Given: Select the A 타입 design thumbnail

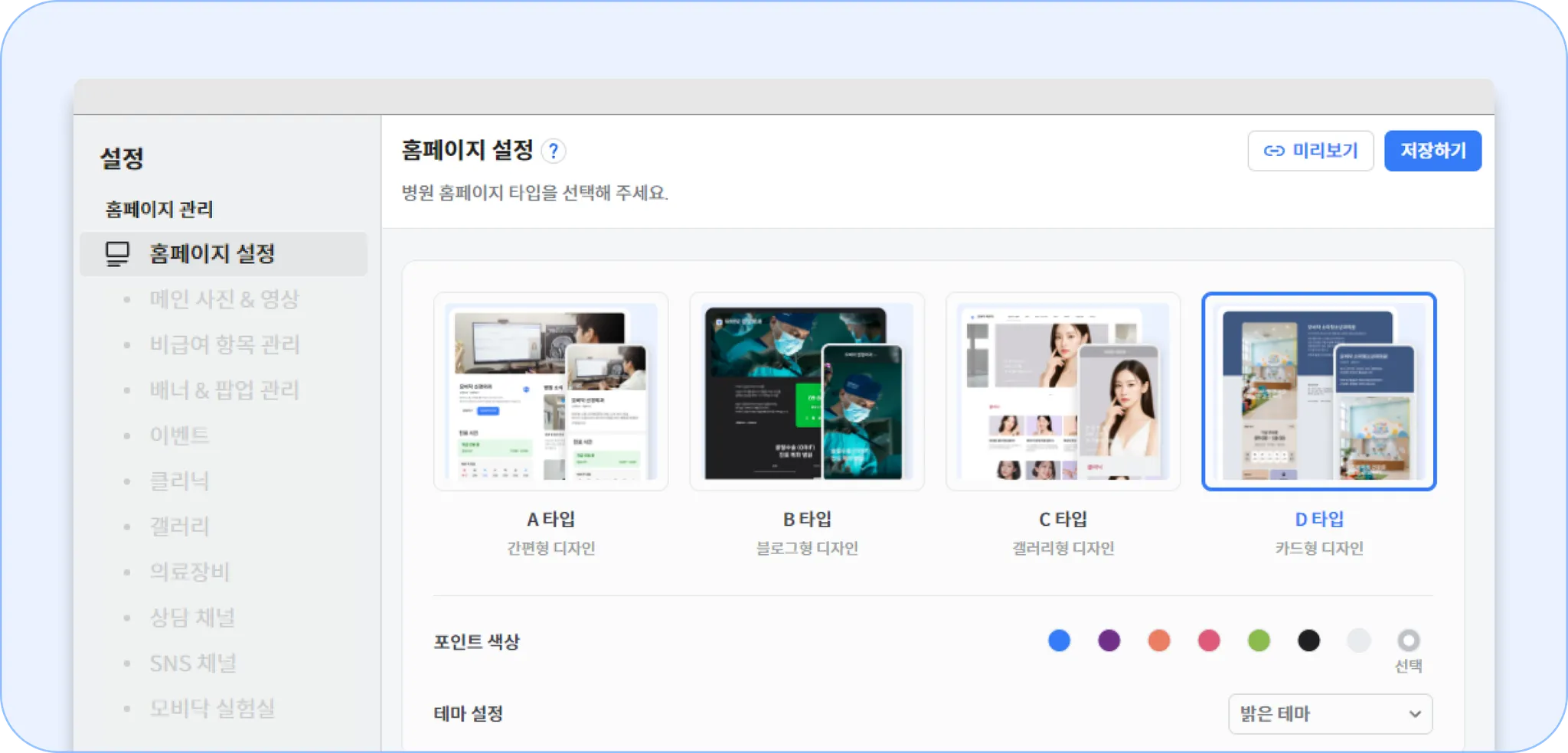Looking at the screenshot, I should [551, 391].
